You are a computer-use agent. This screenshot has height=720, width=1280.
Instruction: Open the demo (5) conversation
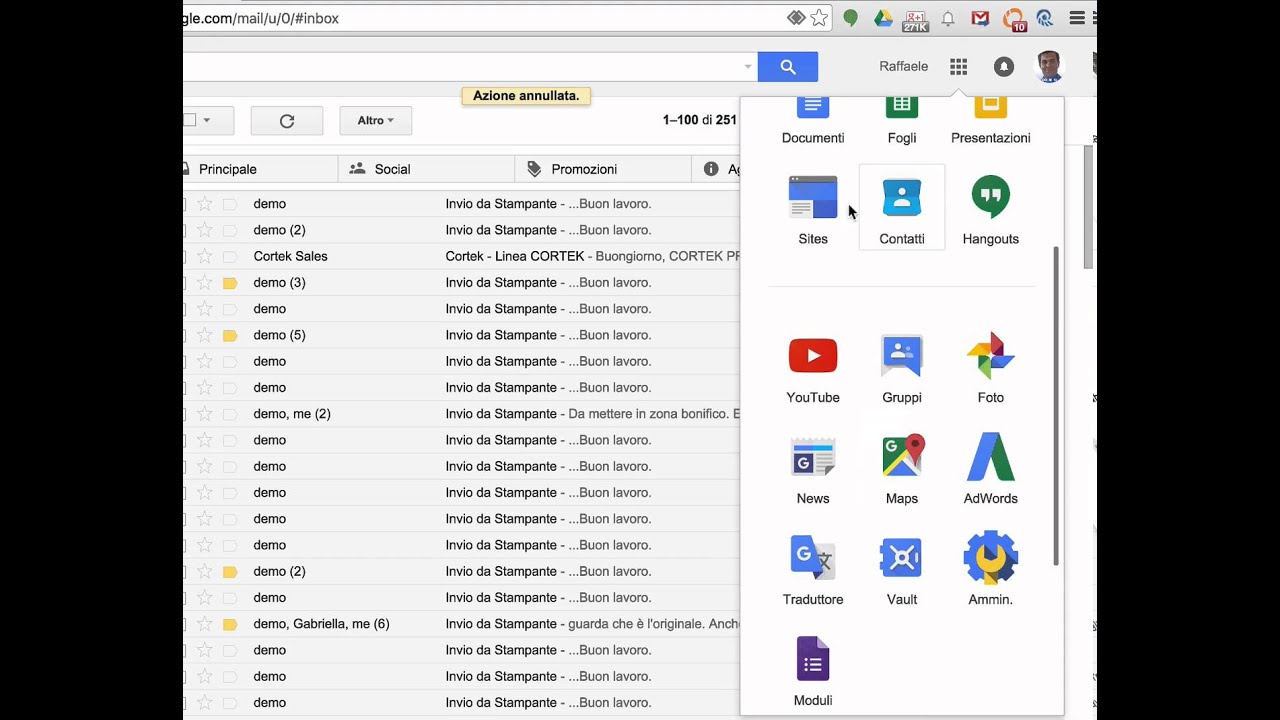pyautogui.click(x=461, y=335)
